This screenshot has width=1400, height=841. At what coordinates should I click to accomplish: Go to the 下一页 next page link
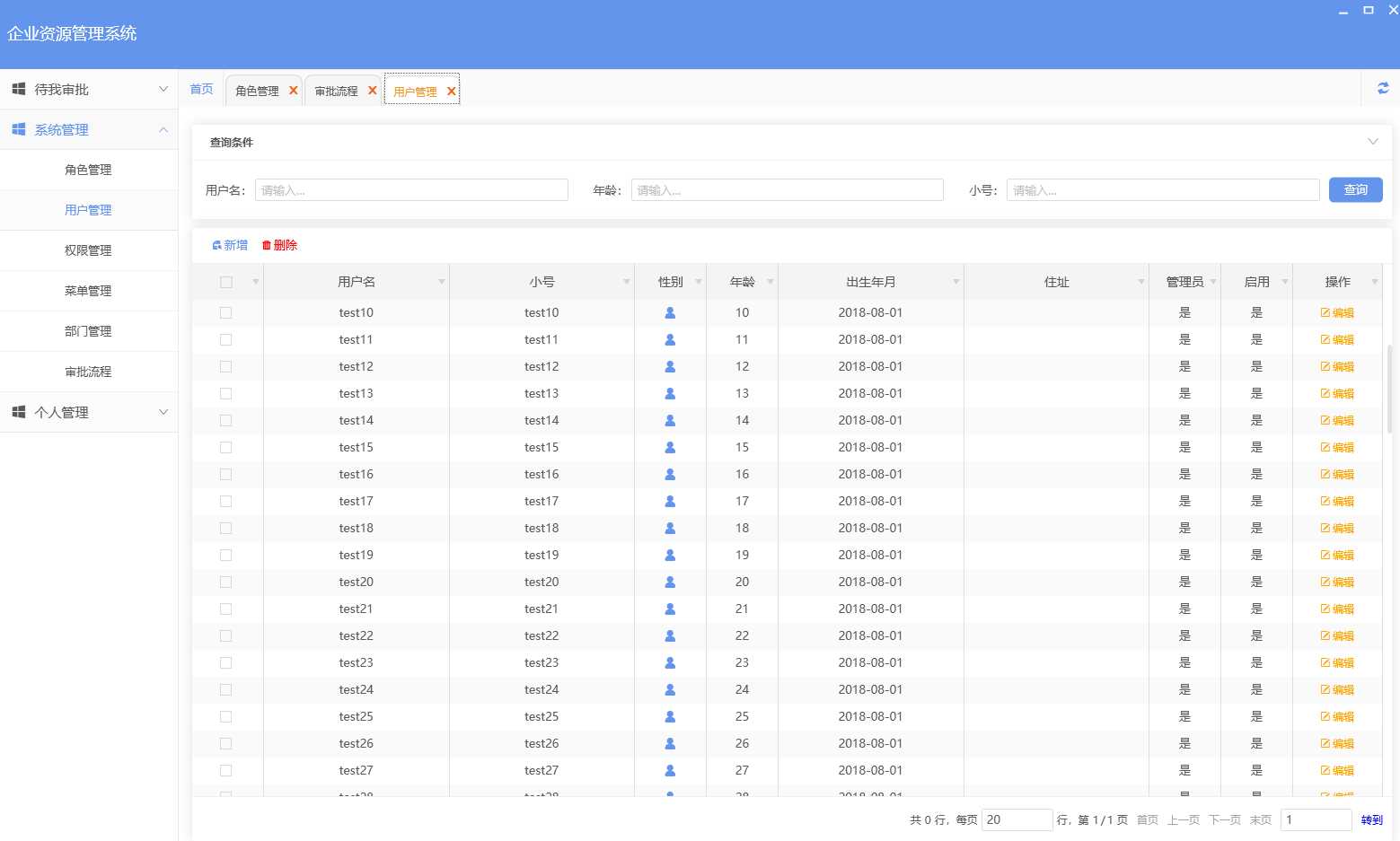click(1224, 819)
